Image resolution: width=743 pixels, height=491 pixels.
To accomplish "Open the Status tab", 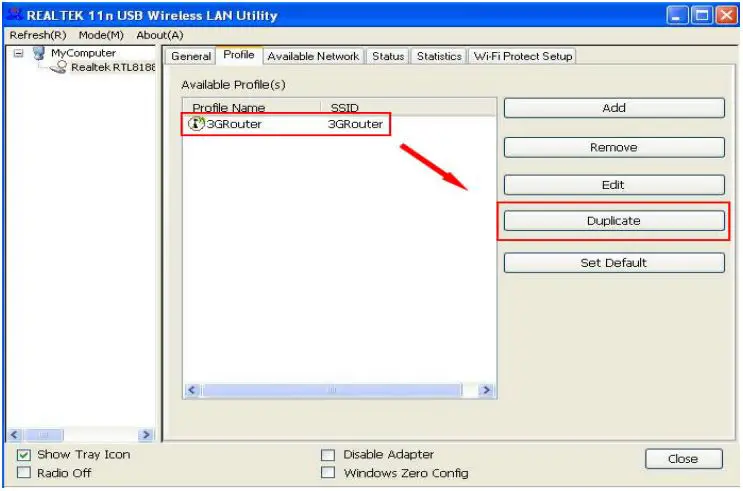I will point(388,56).
